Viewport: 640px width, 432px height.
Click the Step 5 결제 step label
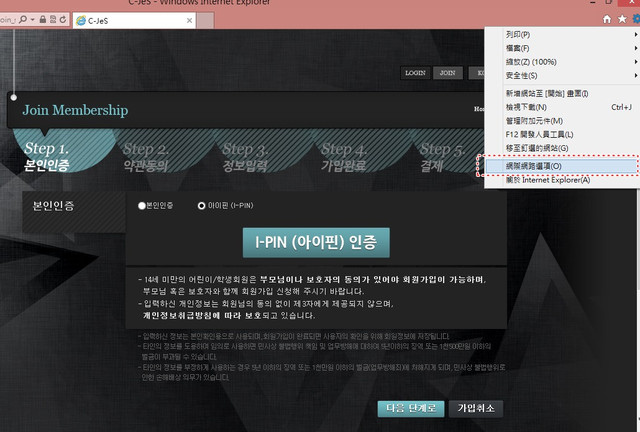442,157
